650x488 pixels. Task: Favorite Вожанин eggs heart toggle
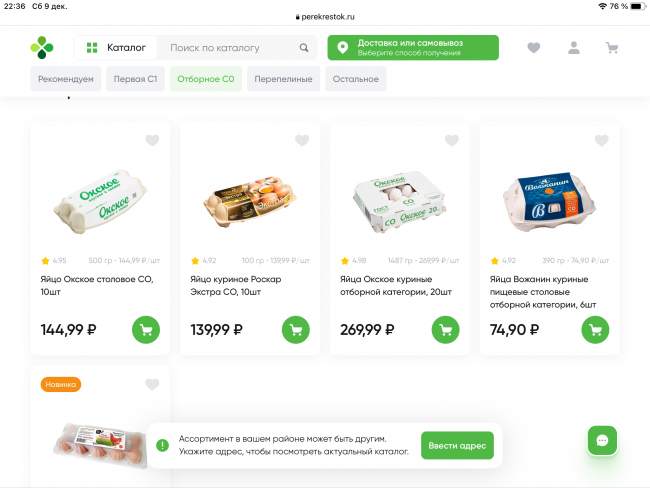[x=601, y=141]
